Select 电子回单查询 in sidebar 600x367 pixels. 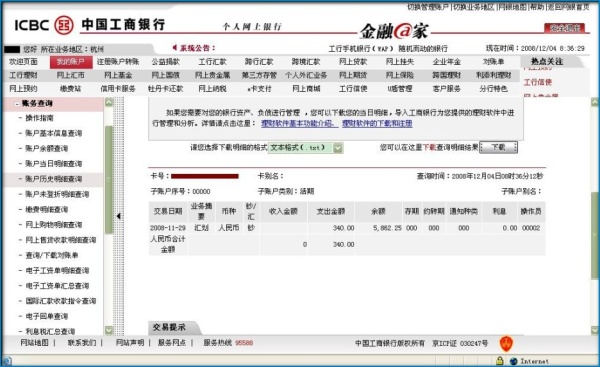(x=47, y=316)
